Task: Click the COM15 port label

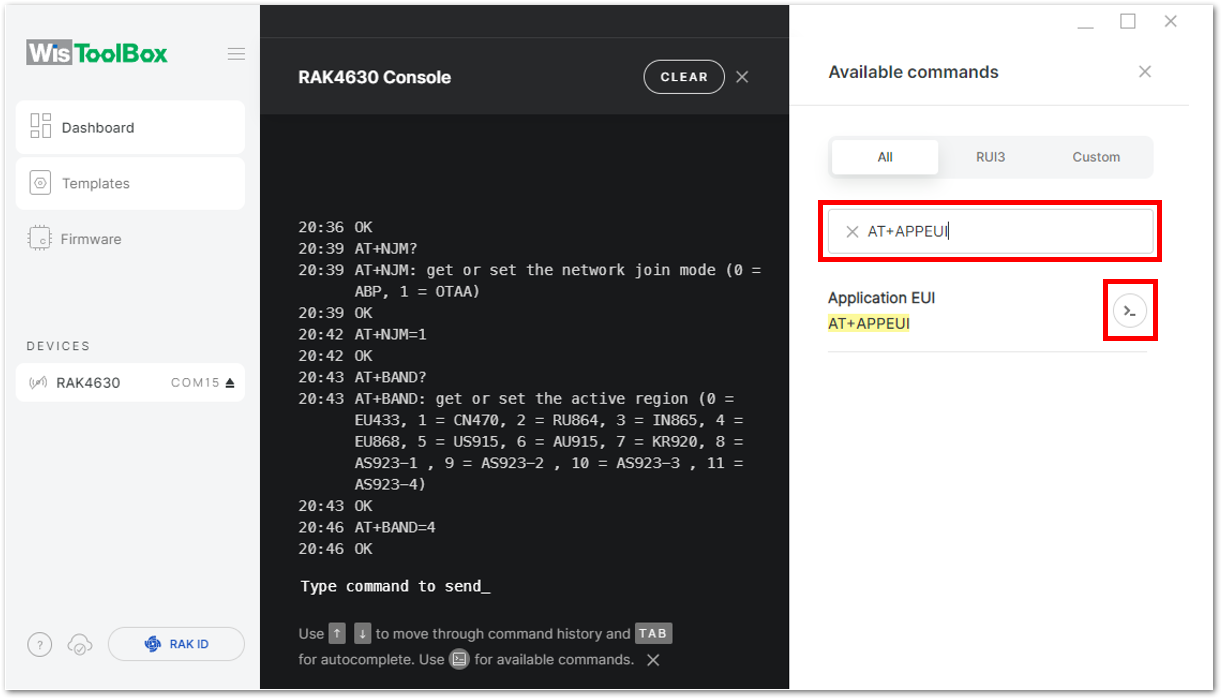Action: coord(195,383)
